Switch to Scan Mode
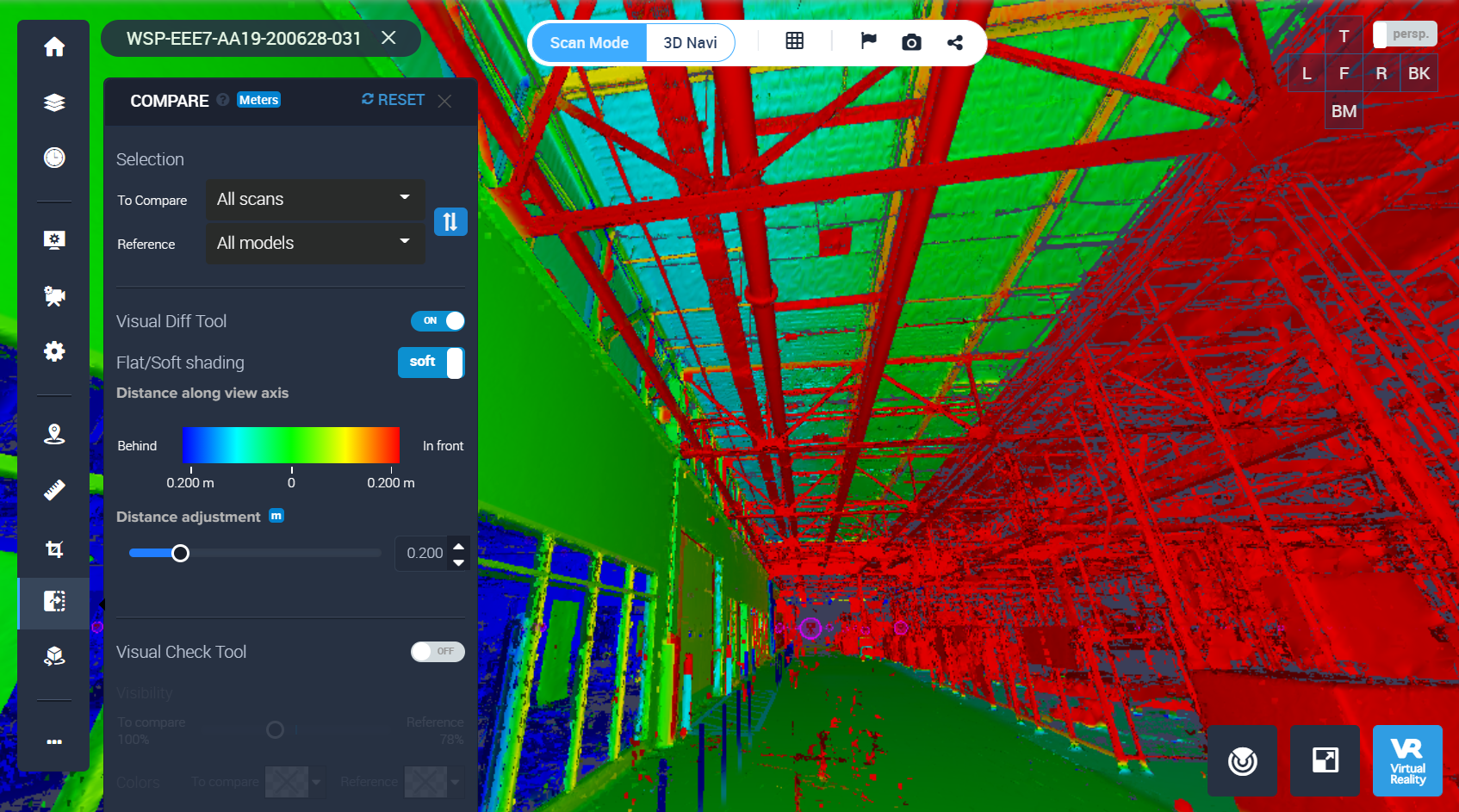Viewport: 1459px width, 812px height. [x=589, y=42]
